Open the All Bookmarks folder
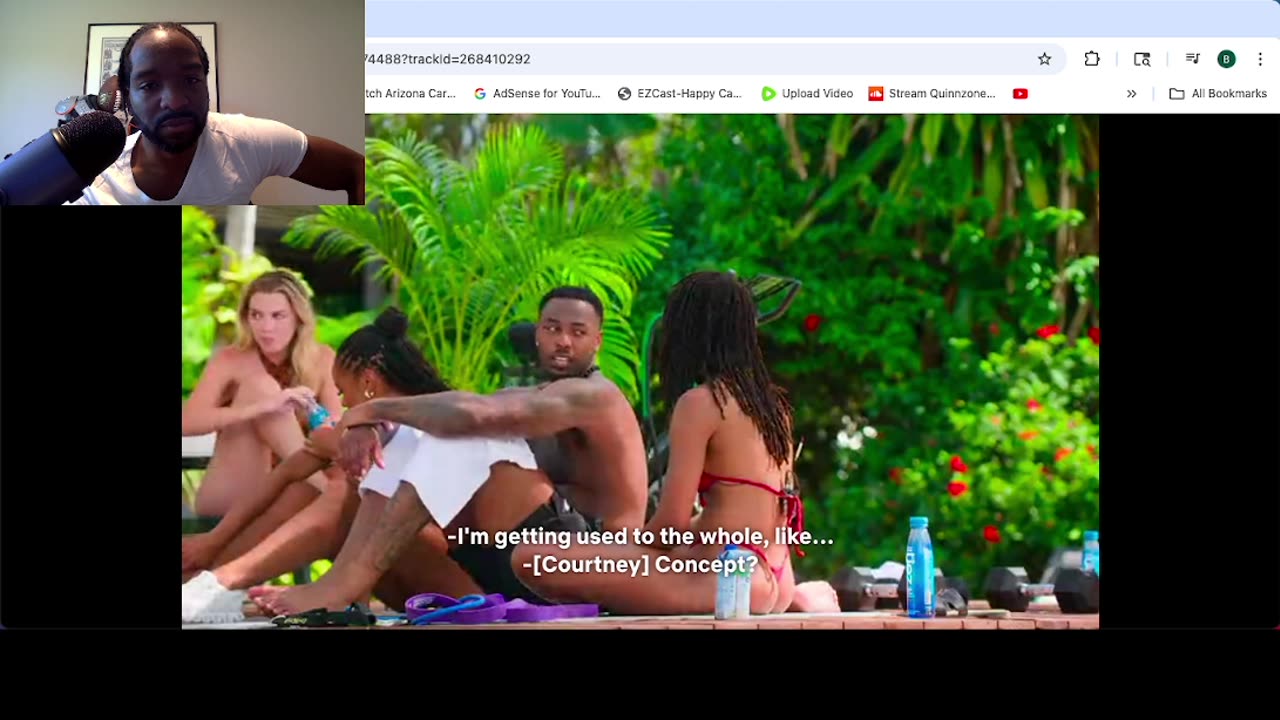Viewport: 1280px width, 720px height. pyautogui.click(x=1218, y=93)
